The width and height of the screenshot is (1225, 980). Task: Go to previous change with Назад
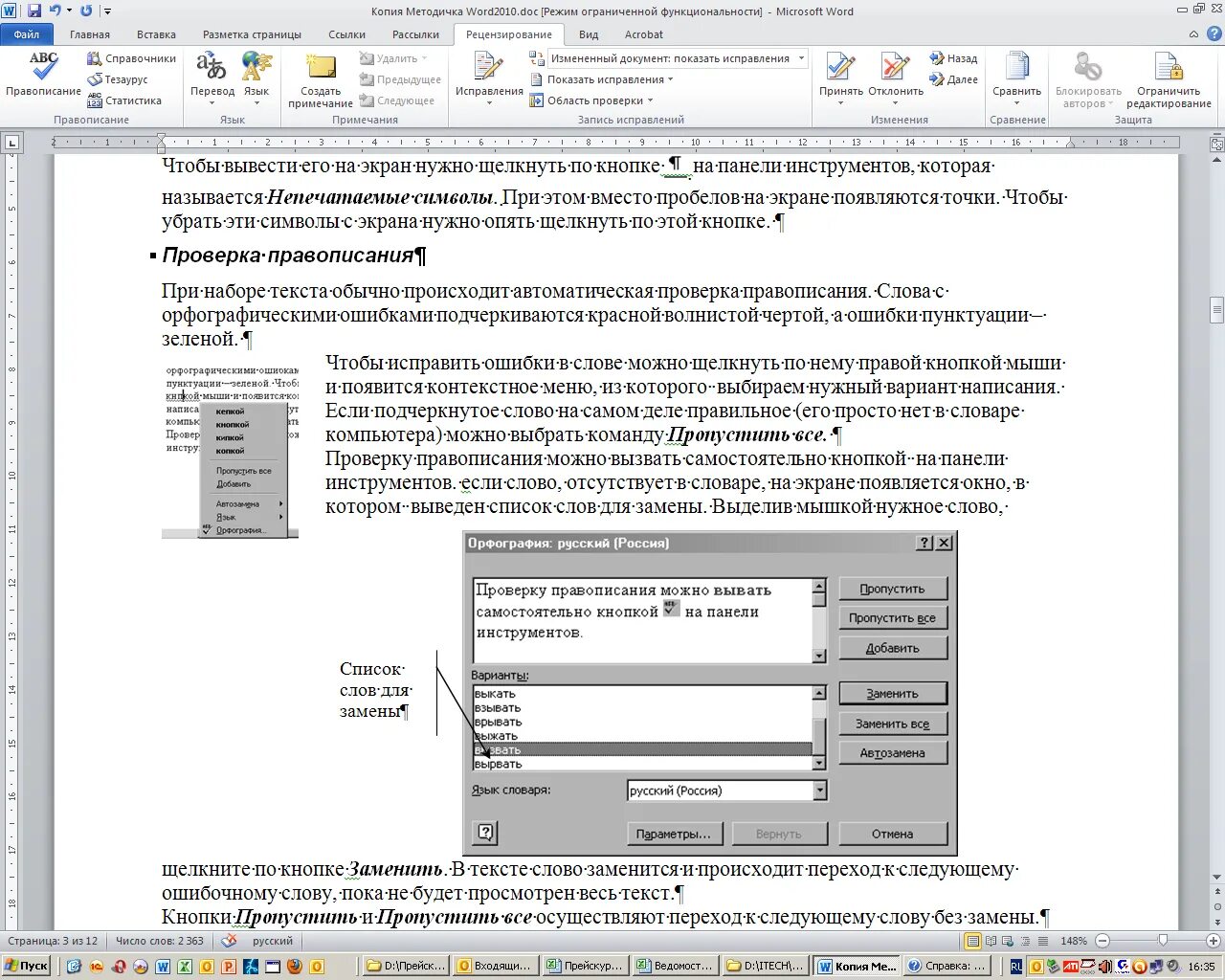coord(953,58)
